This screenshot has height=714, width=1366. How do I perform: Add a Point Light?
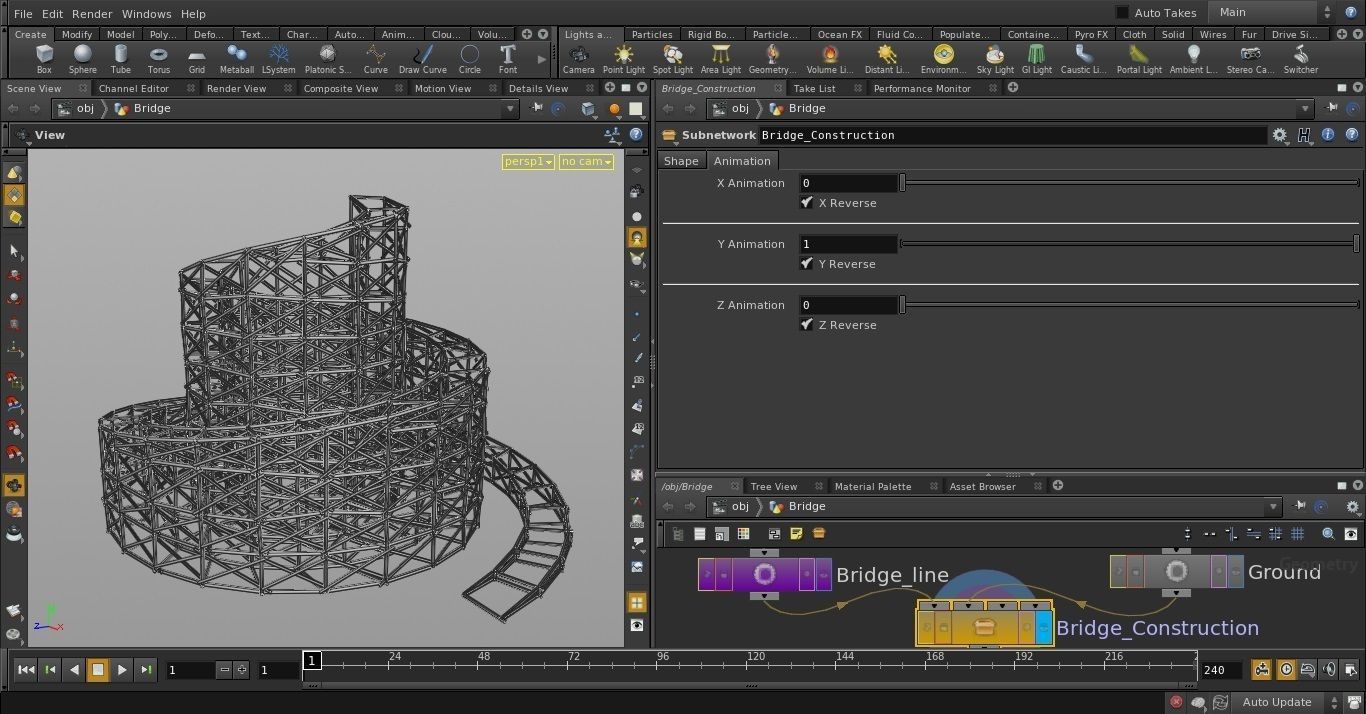[624, 59]
